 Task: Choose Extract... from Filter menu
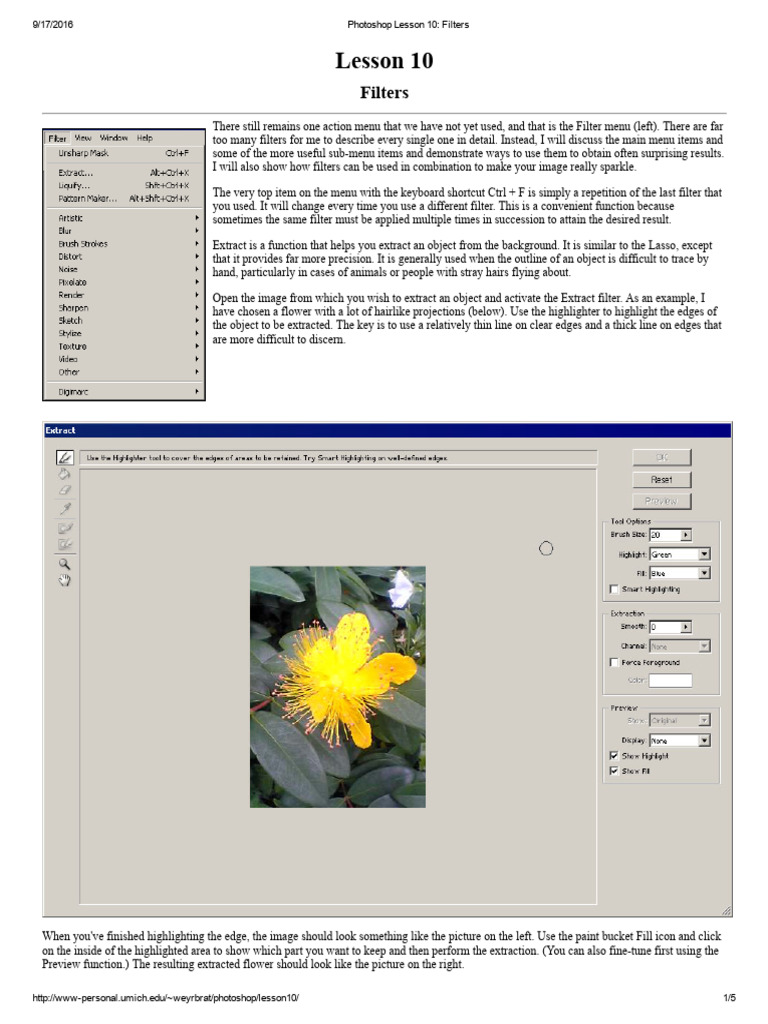pos(124,172)
